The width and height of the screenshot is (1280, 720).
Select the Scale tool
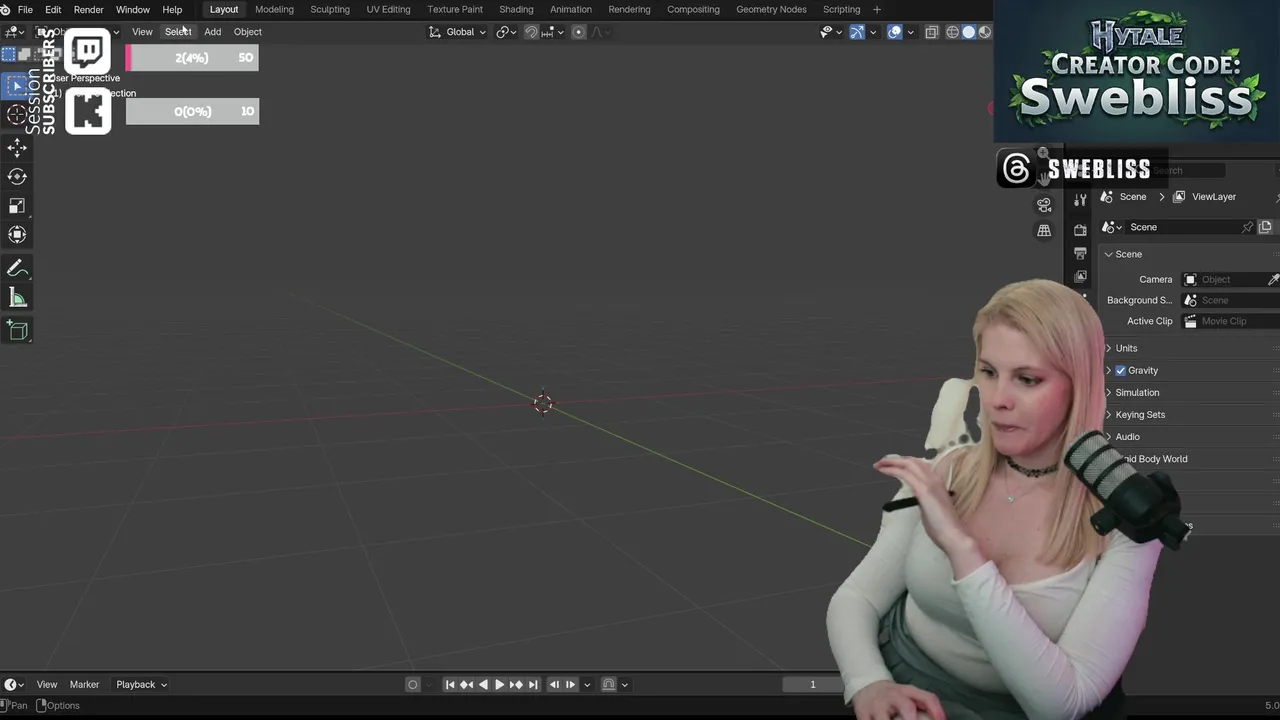[x=17, y=206]
